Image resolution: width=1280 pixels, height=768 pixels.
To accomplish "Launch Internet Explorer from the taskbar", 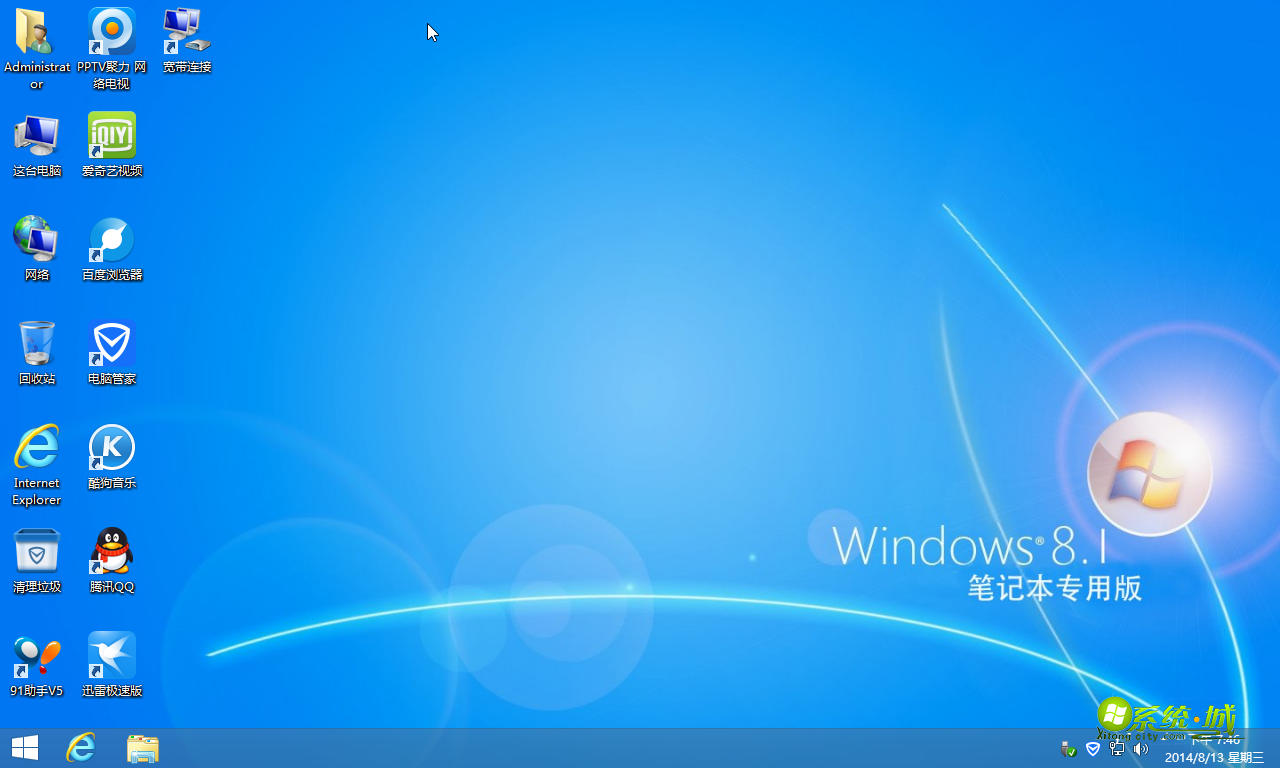I will click(x=81, y=748).
